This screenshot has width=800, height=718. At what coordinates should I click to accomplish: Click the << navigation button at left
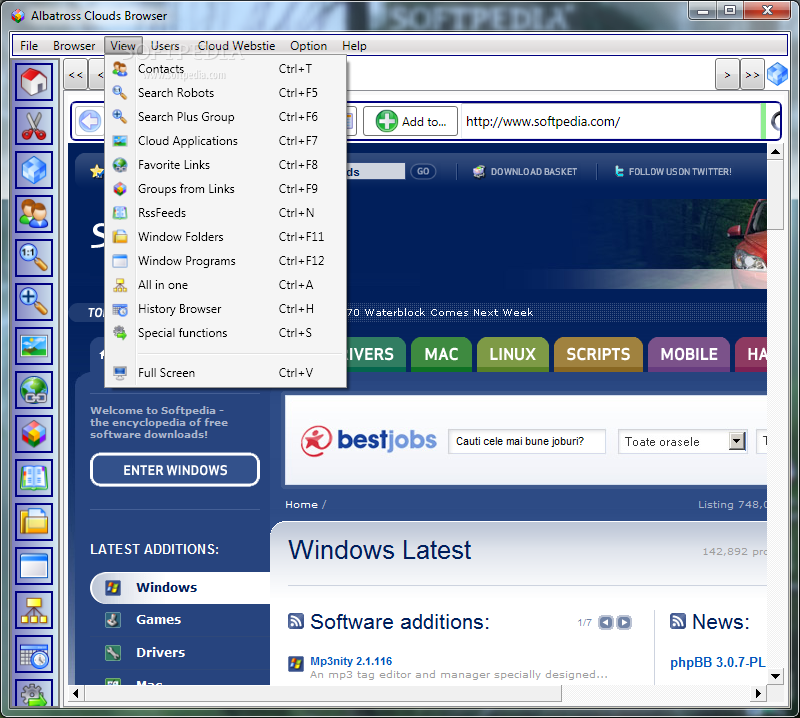[x=76, y=75]
